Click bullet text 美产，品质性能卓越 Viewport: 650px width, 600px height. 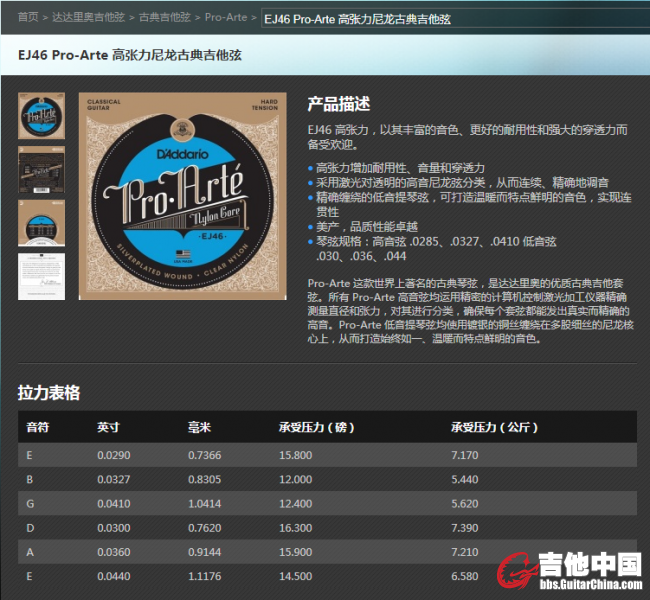click(x=366, y=226)
